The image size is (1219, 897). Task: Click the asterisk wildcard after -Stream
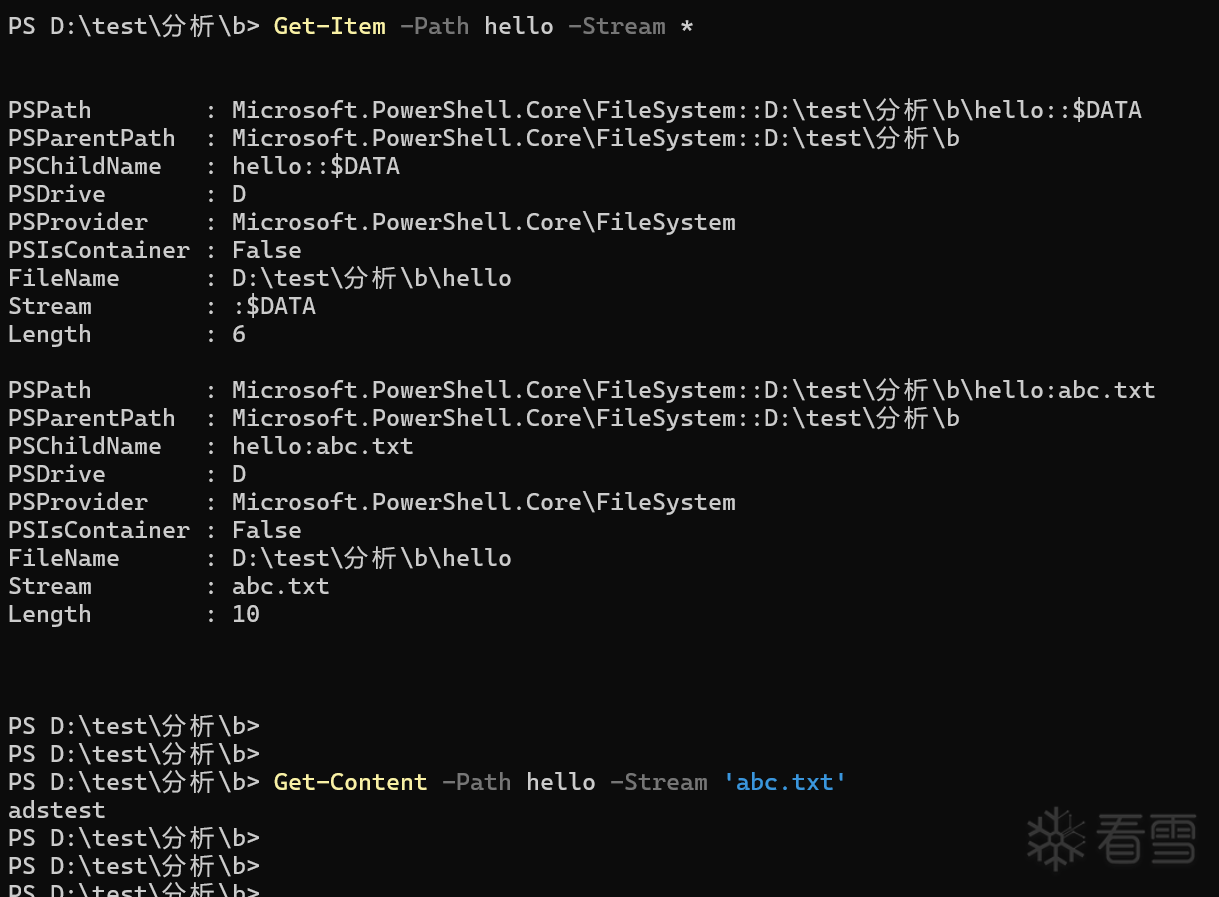[x=686, y=26]
